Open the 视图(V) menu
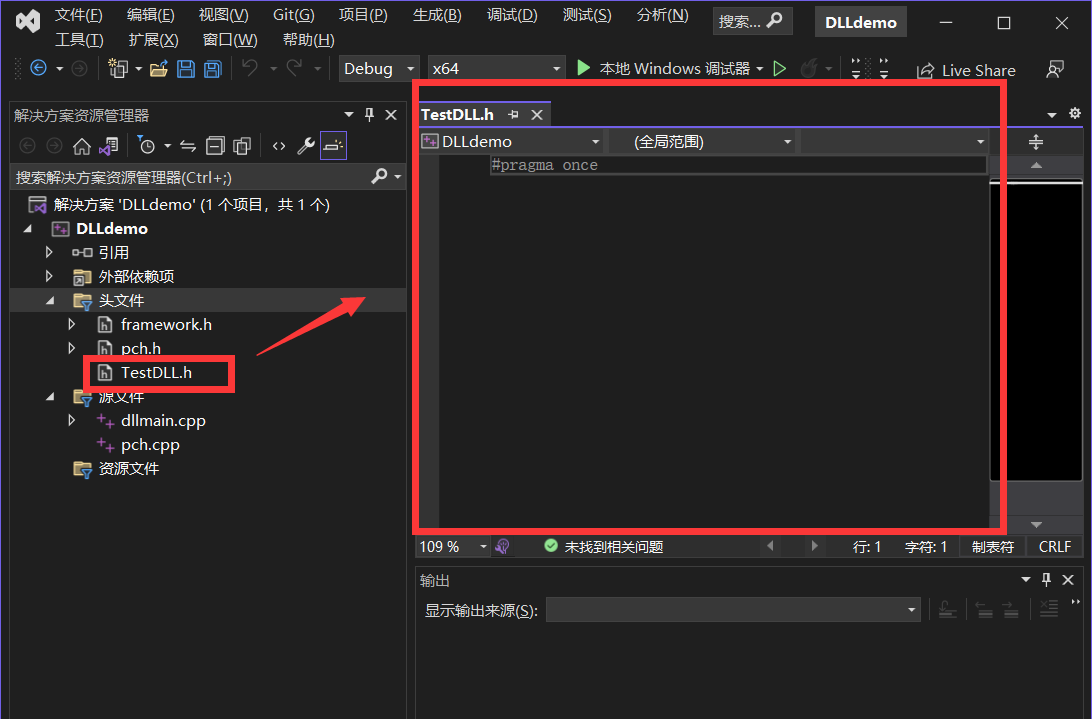The height and width of the screenshot is (719, 1092). tap(224, 15)
